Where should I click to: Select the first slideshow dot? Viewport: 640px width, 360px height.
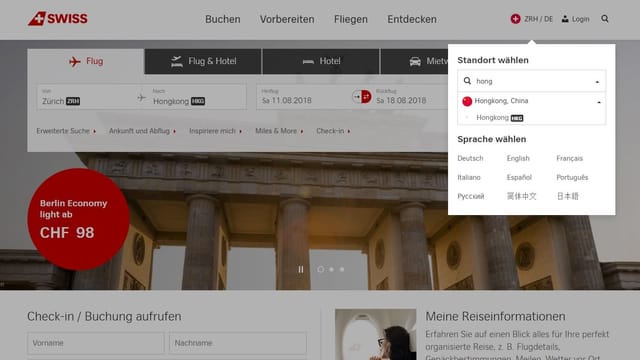320,269
